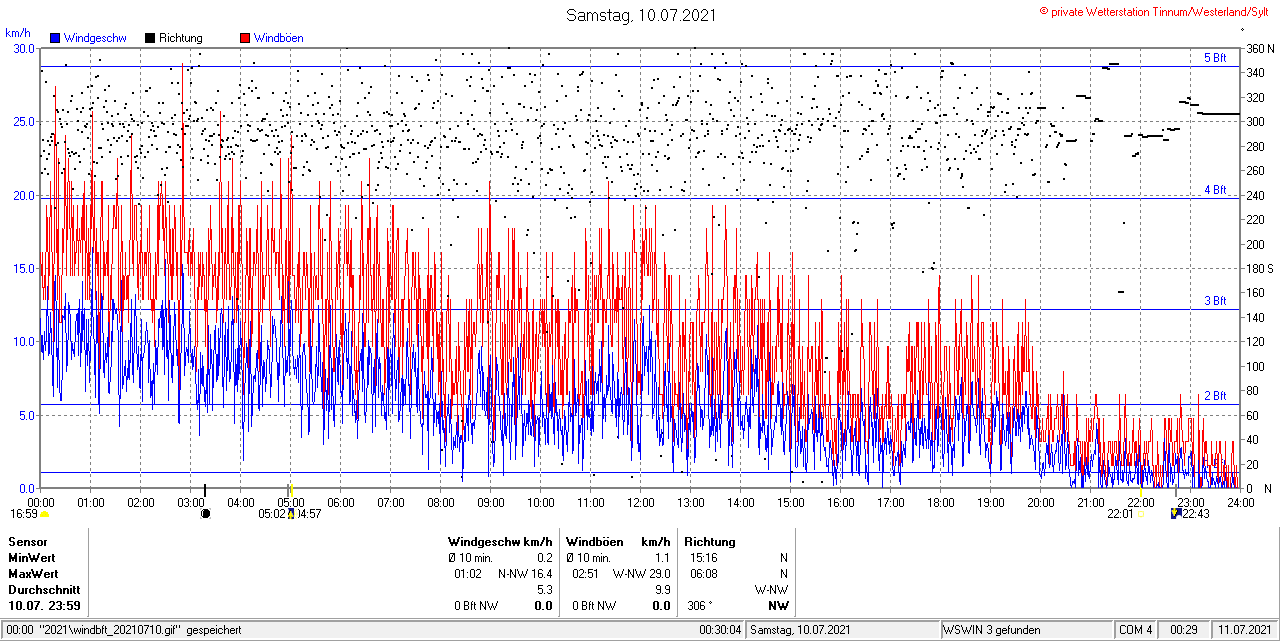Click the MaxWert row header
The image size is (1280, 641).
[33, 574]
